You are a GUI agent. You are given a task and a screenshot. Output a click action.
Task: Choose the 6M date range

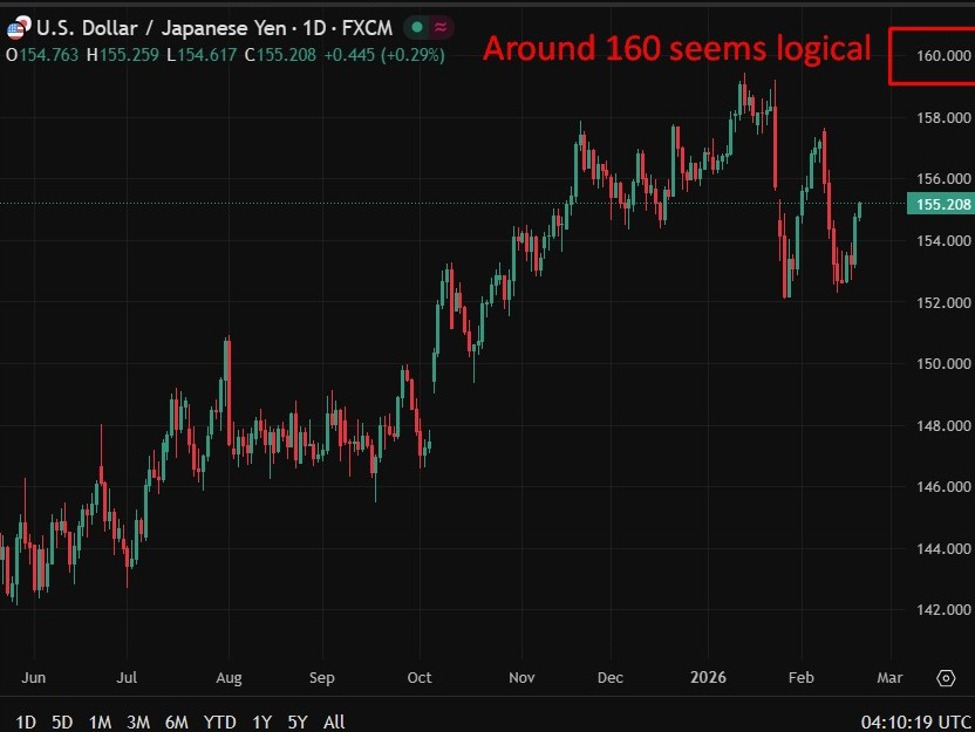177,721
